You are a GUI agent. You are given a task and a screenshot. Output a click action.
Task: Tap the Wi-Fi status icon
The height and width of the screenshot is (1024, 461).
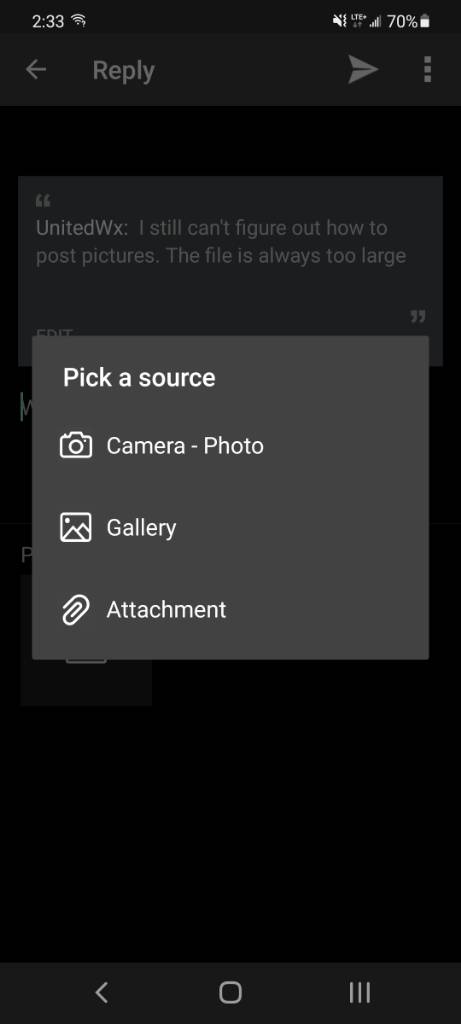click(78, 21)
